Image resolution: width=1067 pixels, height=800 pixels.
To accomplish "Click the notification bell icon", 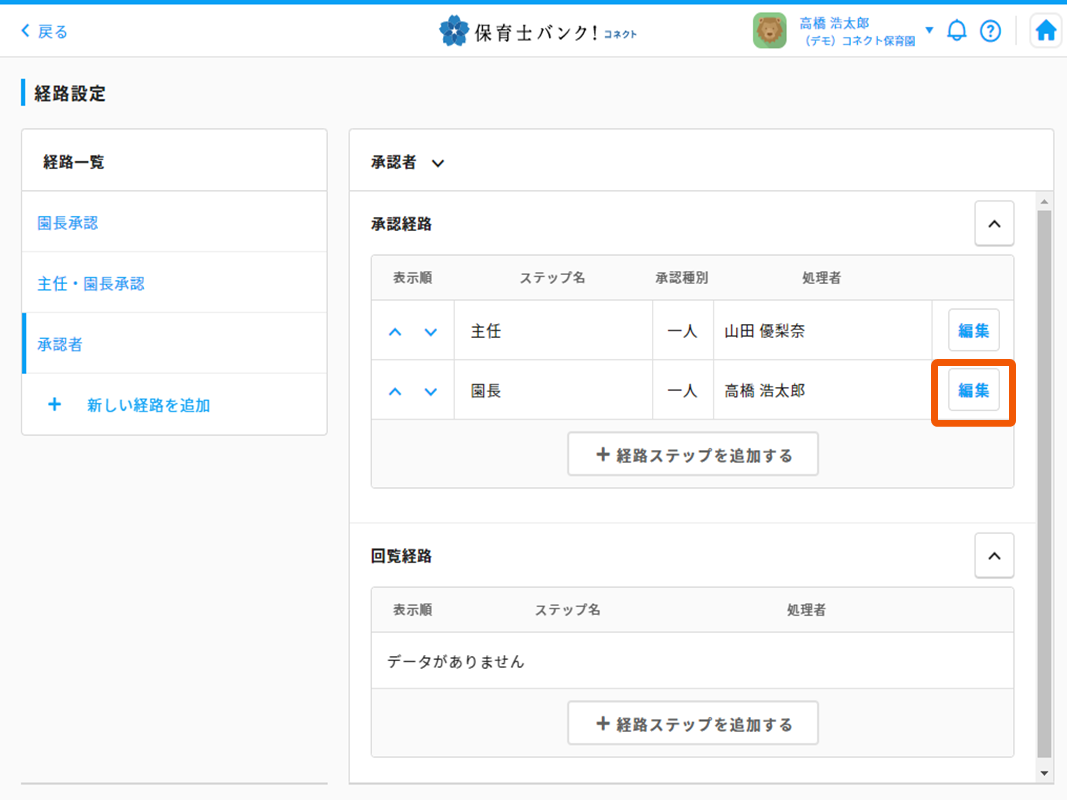I will 957,31.
